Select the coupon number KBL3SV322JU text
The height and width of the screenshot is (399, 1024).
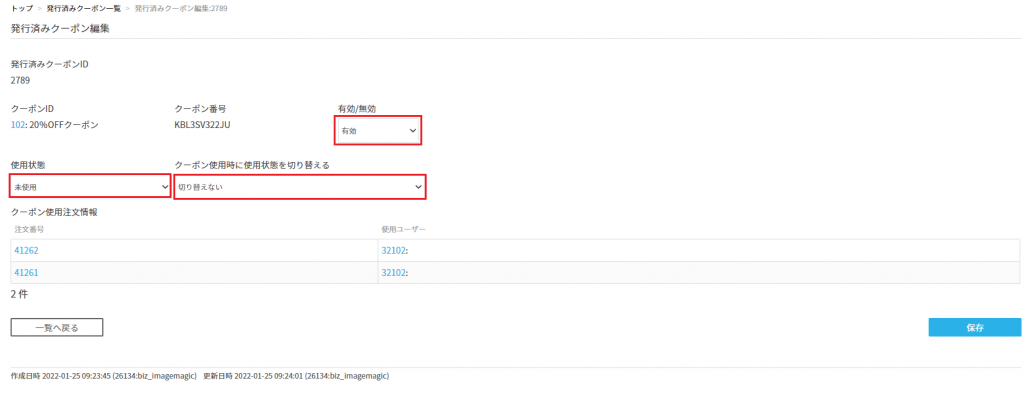pos(203,125)
